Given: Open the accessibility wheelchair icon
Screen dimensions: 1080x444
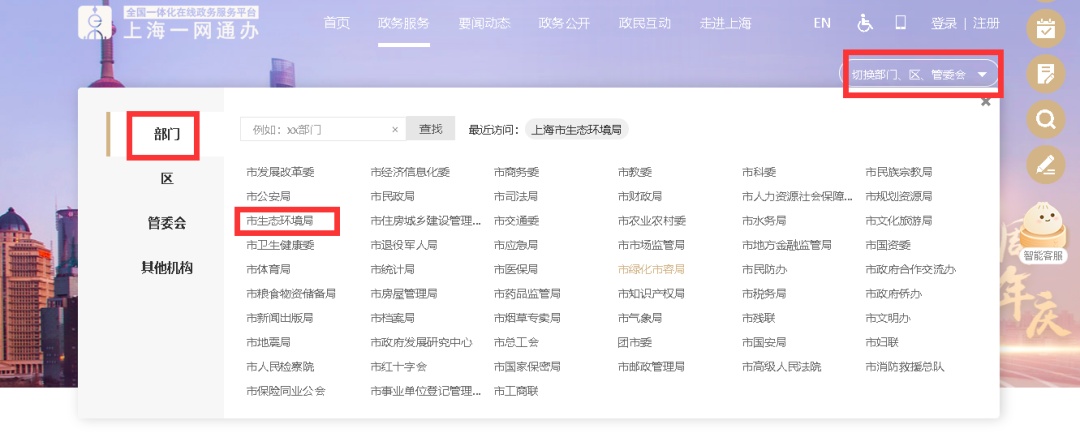Looking at the screenshot, I should tap(864, 23).
